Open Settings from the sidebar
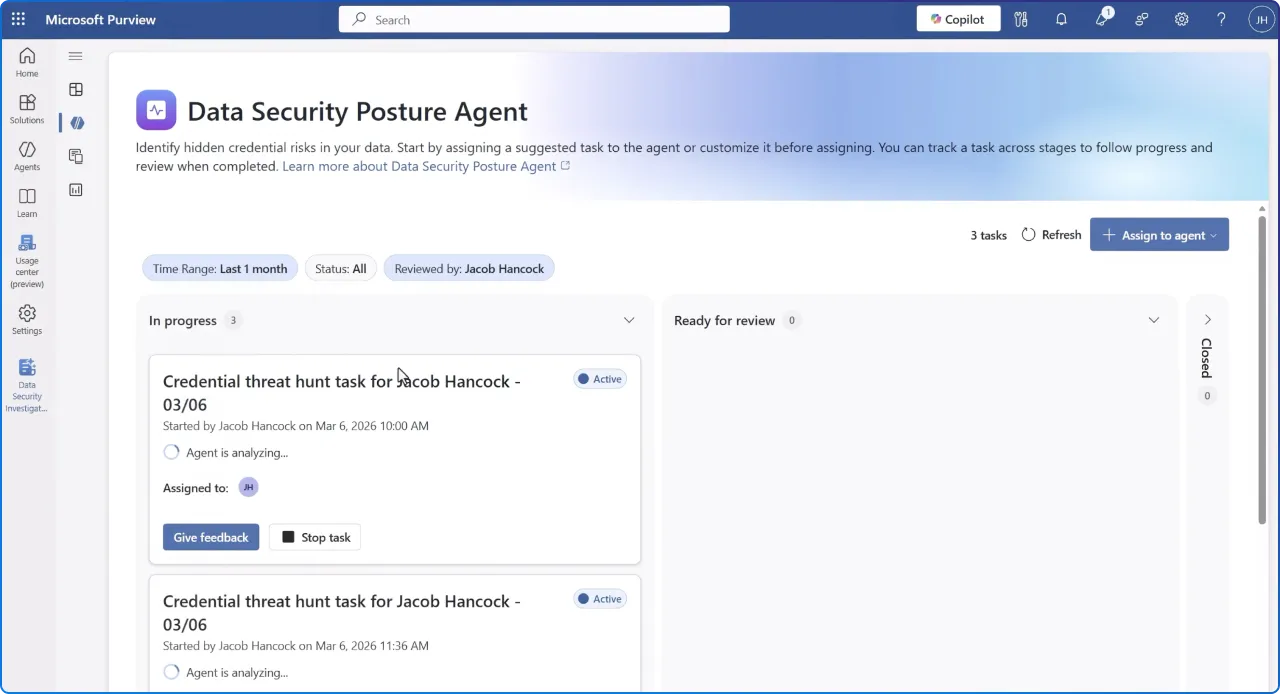1280x694 pixels. pos(26,318)
